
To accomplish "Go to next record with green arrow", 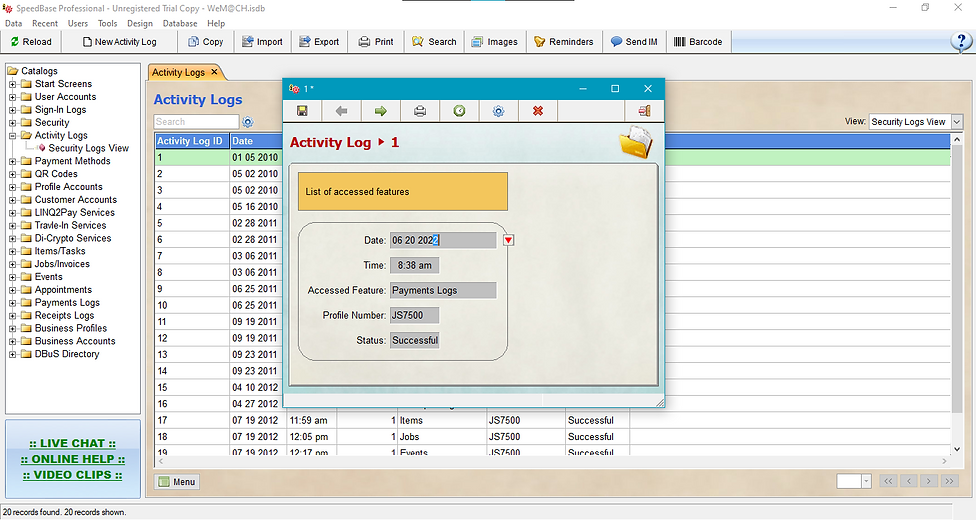I will [380, 111].
